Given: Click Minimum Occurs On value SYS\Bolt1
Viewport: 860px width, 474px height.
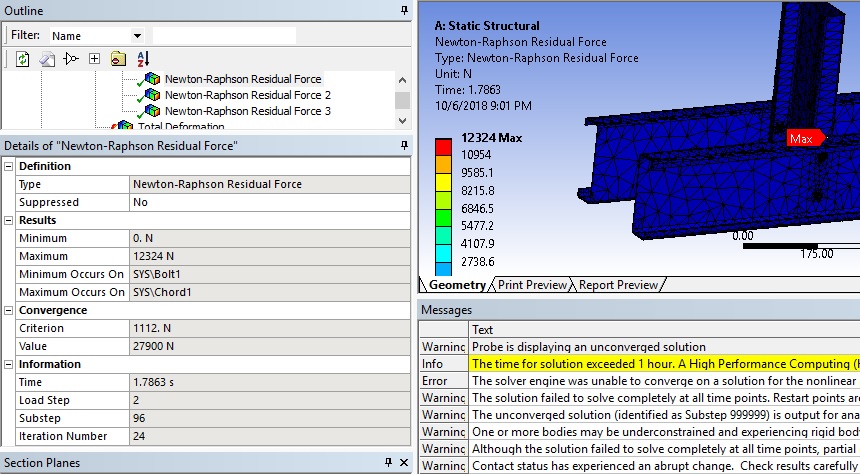Looking at the screenshot, I should pos(270,274).
